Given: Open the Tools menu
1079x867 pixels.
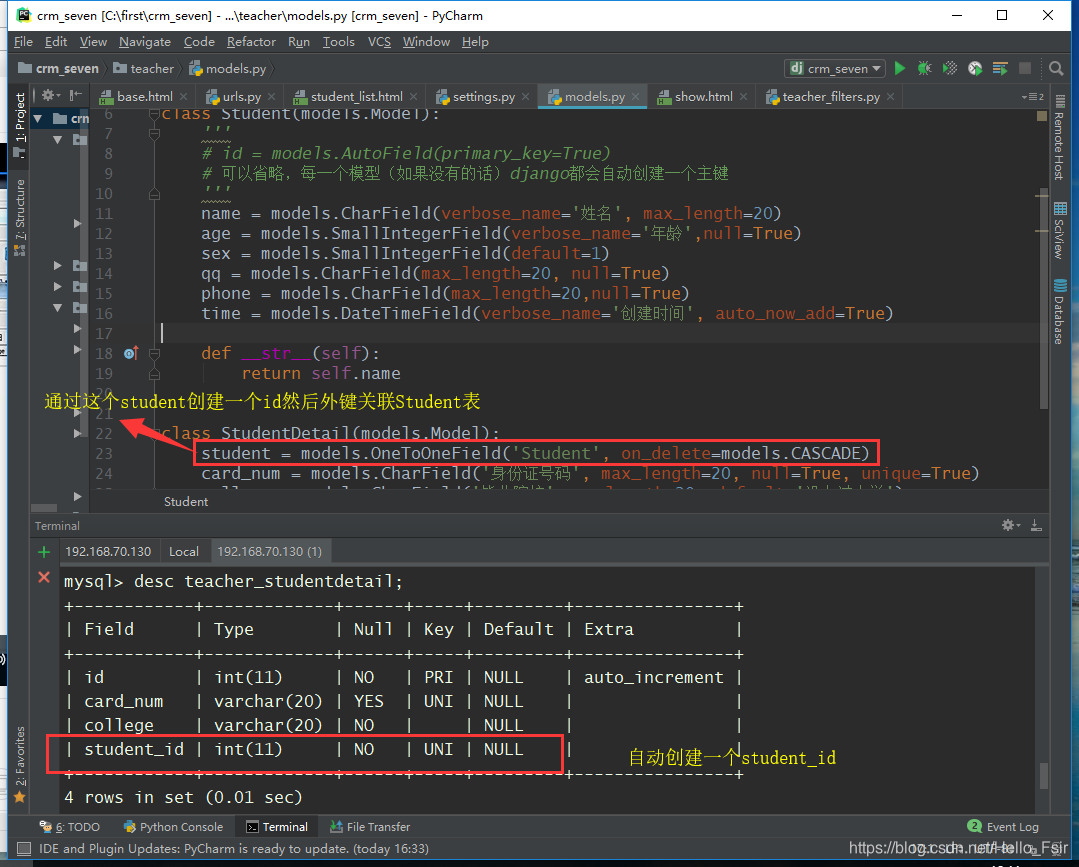Looking at the screenshot, I should (x=339, y=42).
